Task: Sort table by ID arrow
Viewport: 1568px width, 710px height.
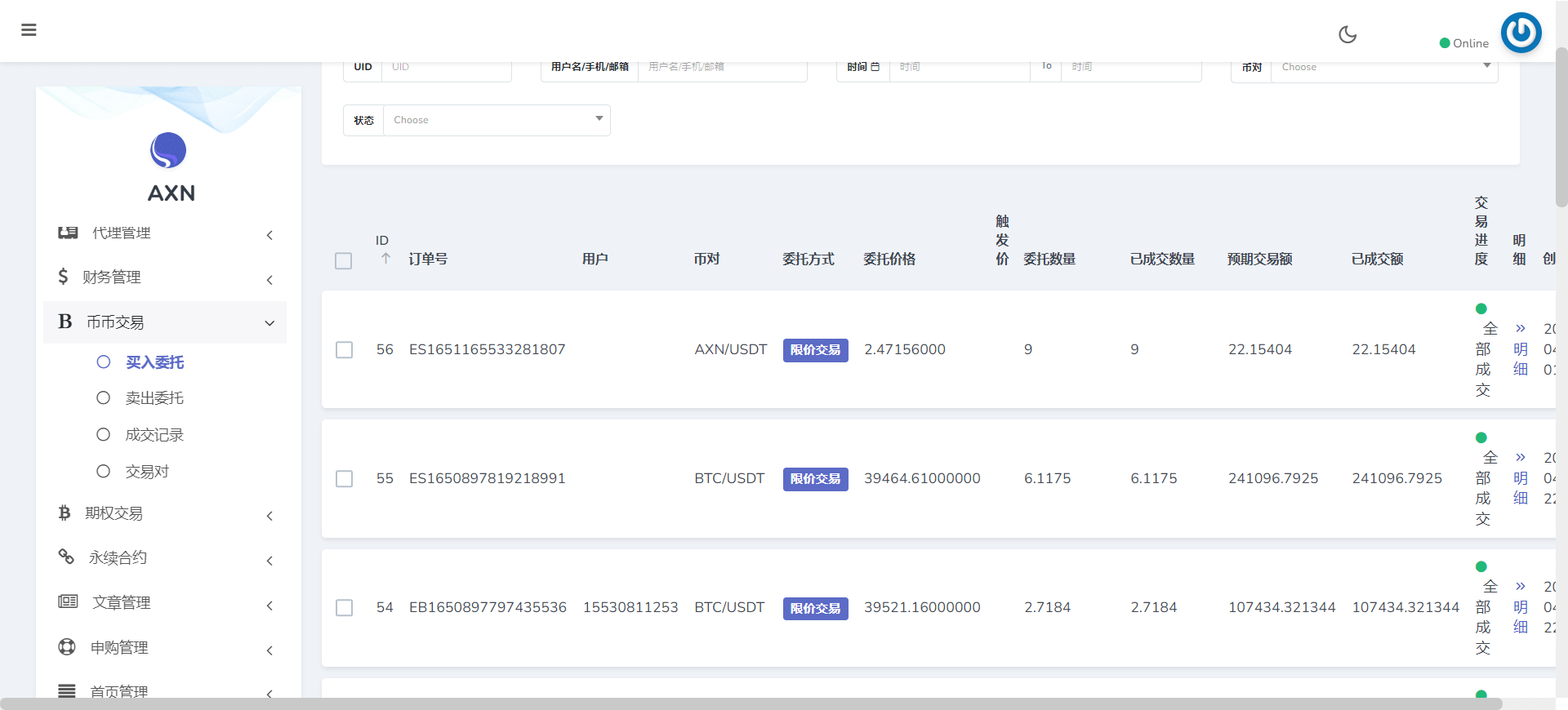Action: pyautogui.click(x=385, y=258)
